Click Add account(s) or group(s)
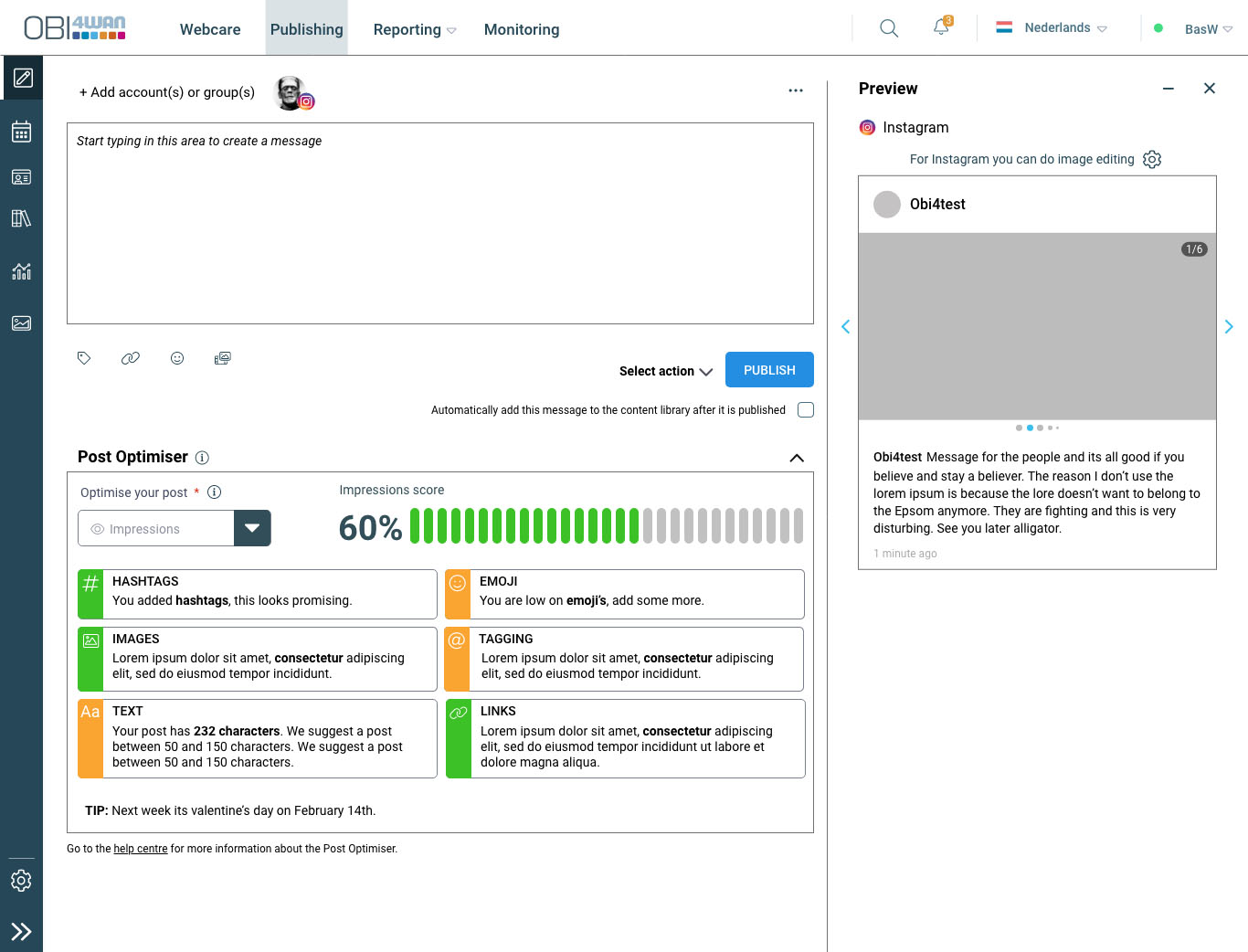 click(167, 92)
